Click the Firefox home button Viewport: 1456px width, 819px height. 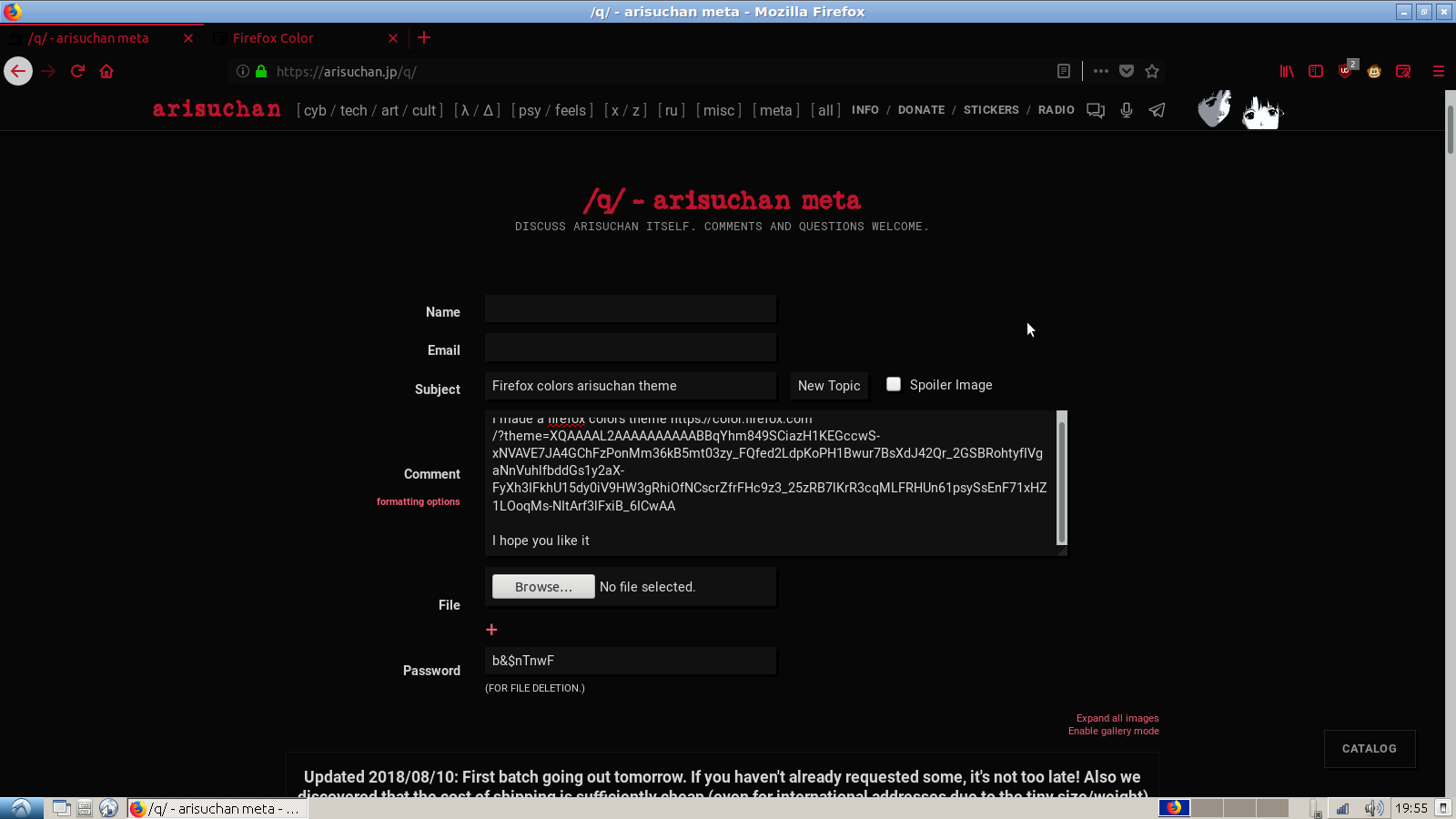[106, 71]
